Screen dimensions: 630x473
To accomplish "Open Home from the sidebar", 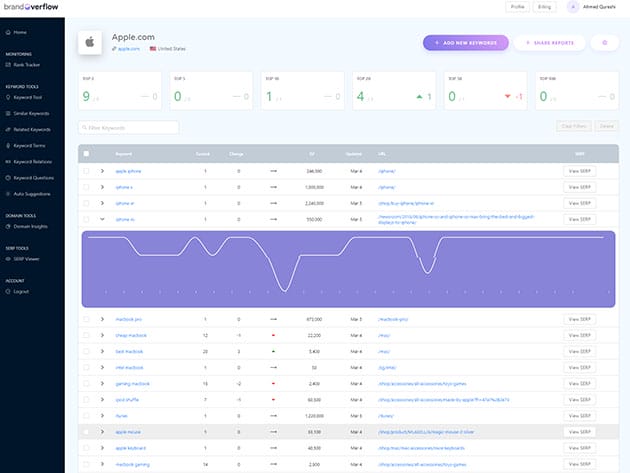I will (20, 32).
